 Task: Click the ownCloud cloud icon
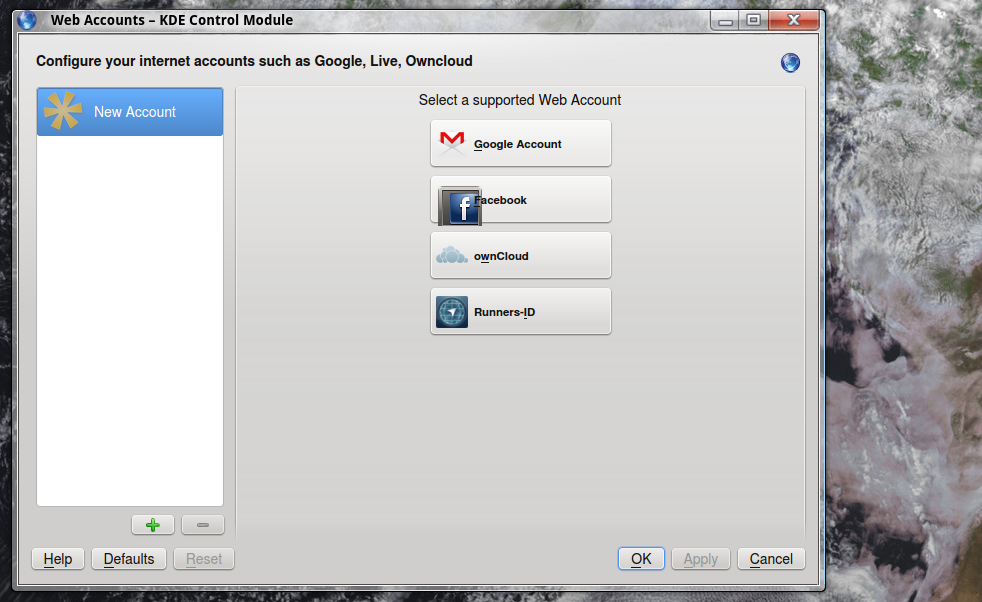pyautogui.click(x=452, y=256)
